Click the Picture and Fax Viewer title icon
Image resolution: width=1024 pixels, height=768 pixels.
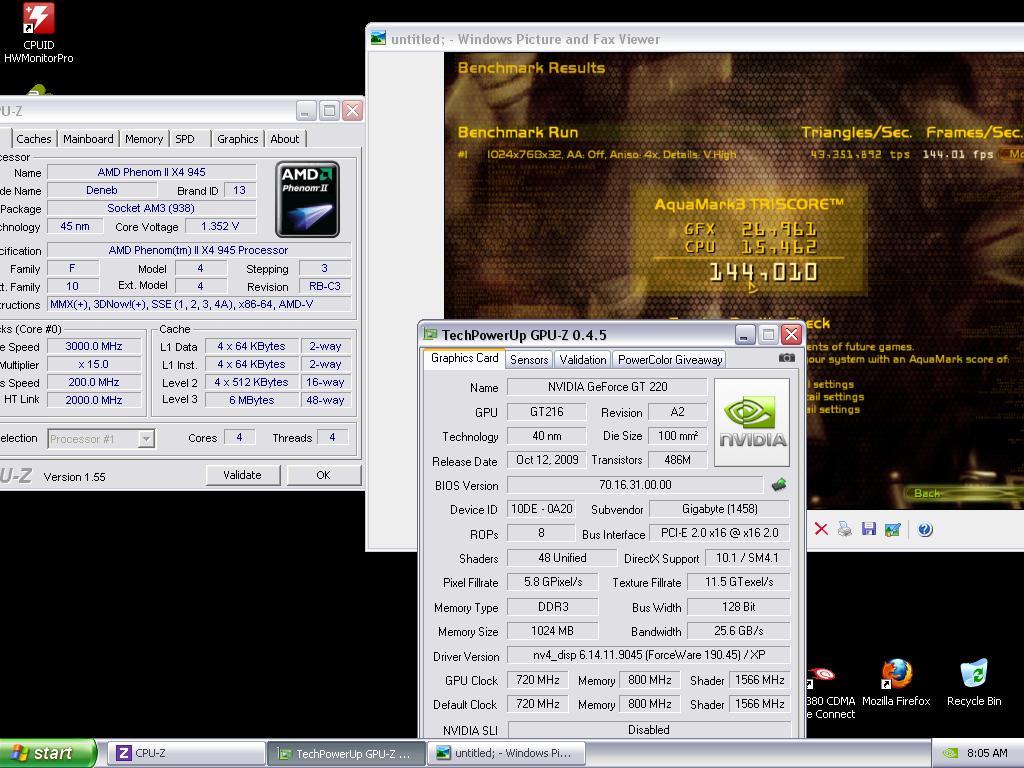tap(378, 39)
